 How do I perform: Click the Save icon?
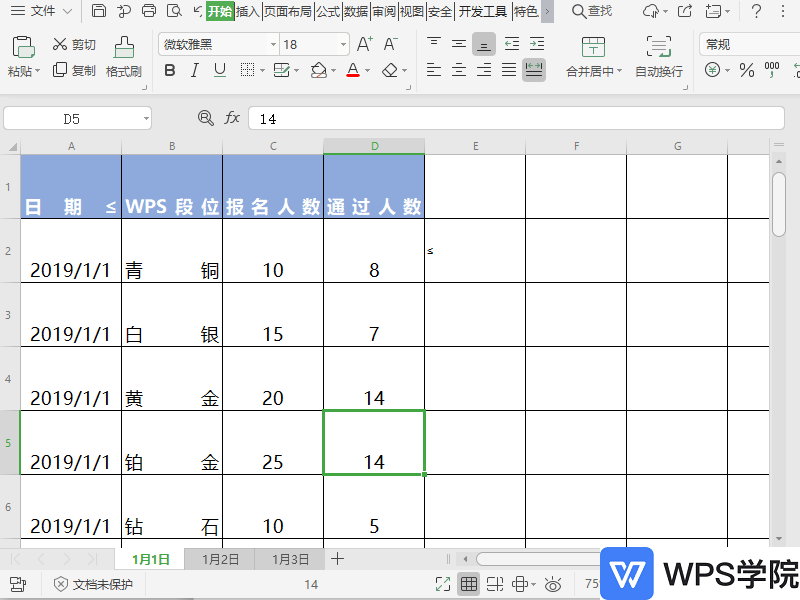pyautogui.click(x=98, y=10)
